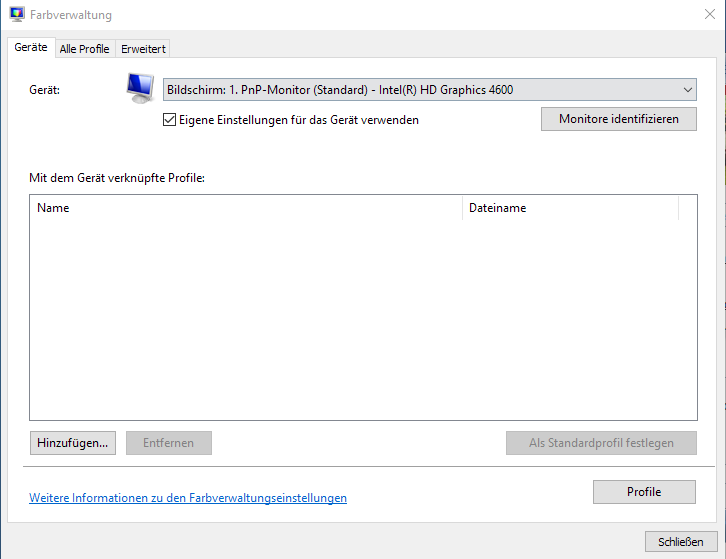The image size is (726, 559).
Task: Open Weitere Informationen zu Farbverwaltungseinstellungen link
Action: pyautogui.click(x=188, y=497)
